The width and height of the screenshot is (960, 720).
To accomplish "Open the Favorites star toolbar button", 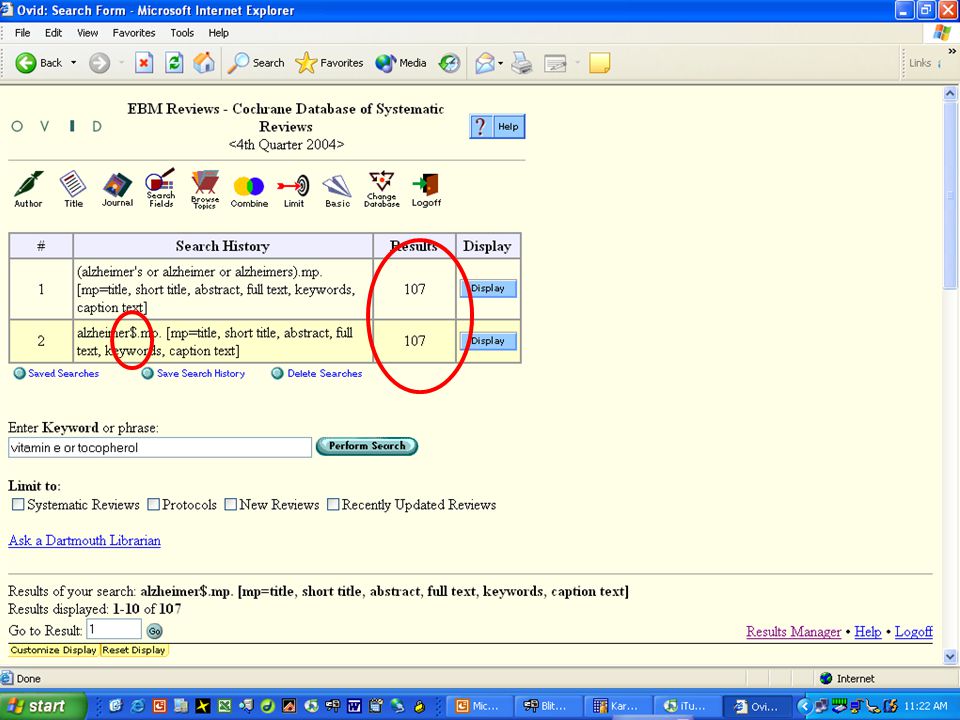I will [329, 62].
